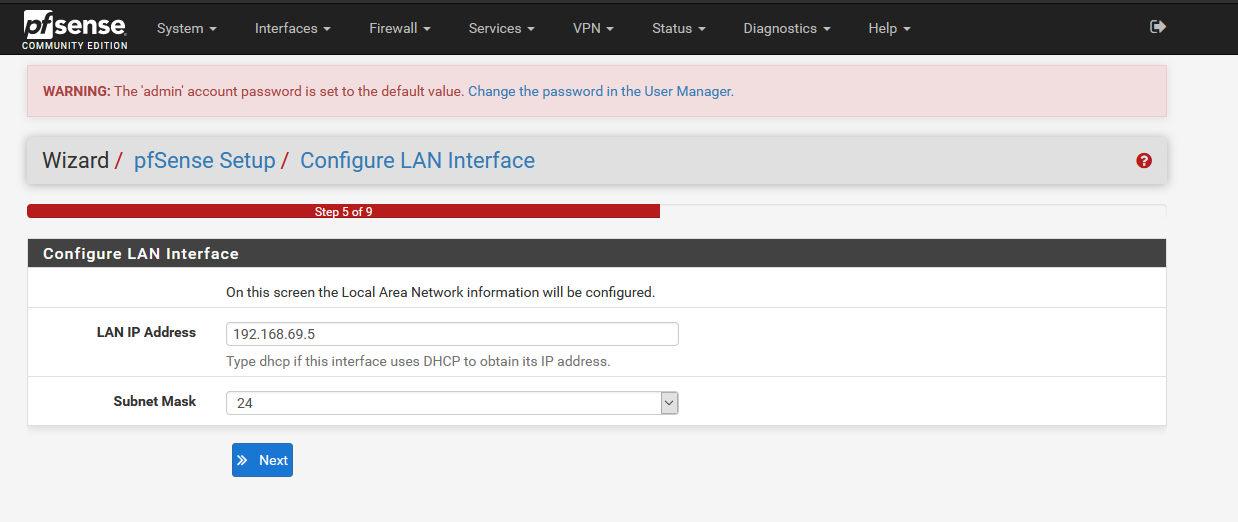Screen dimensions: 1238x522
Task: Click the pfSense Setup breadcrumb link
Action: click(x=204, y=160)
